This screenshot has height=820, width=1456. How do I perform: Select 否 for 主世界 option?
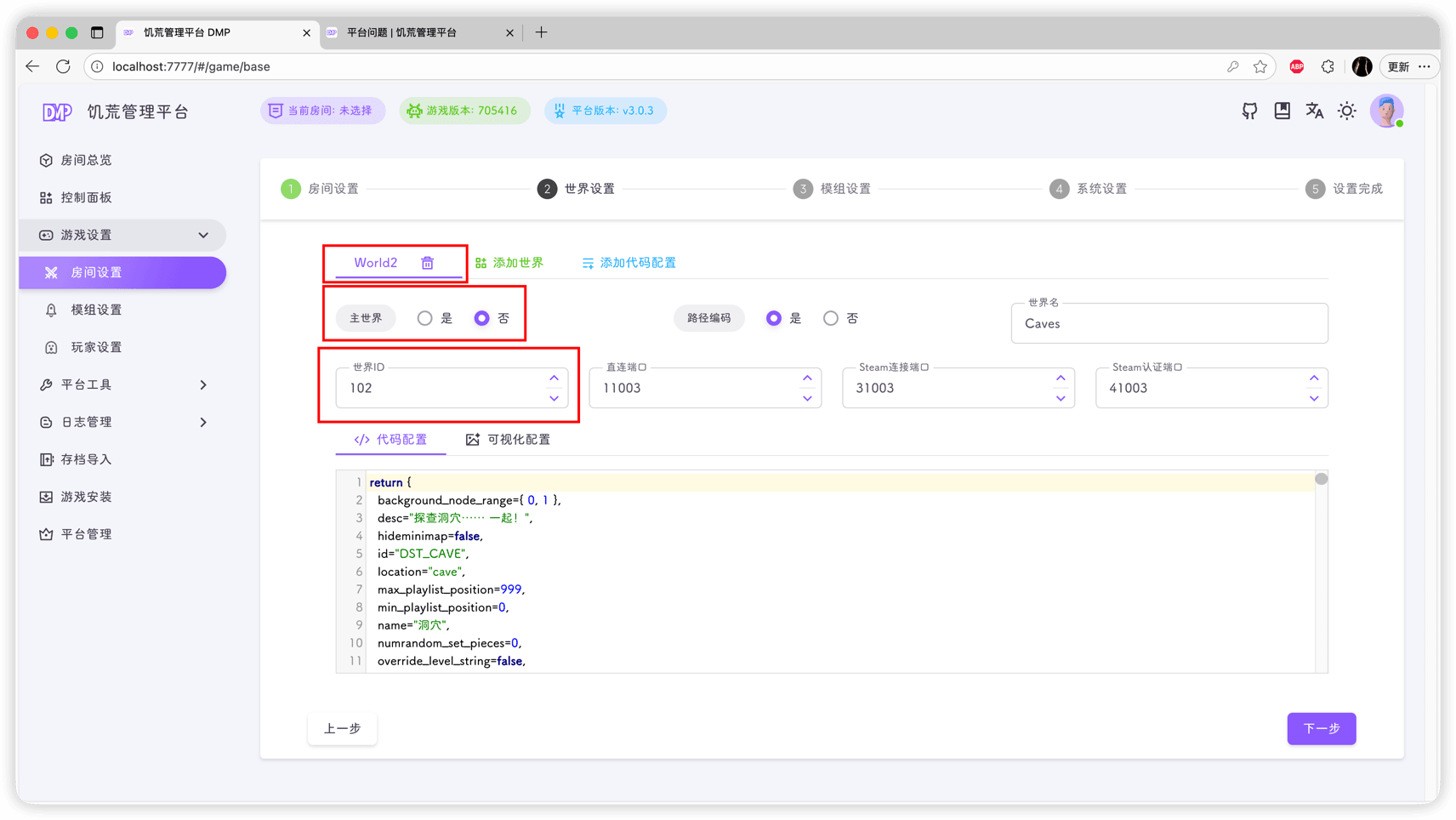pos(481,318)
